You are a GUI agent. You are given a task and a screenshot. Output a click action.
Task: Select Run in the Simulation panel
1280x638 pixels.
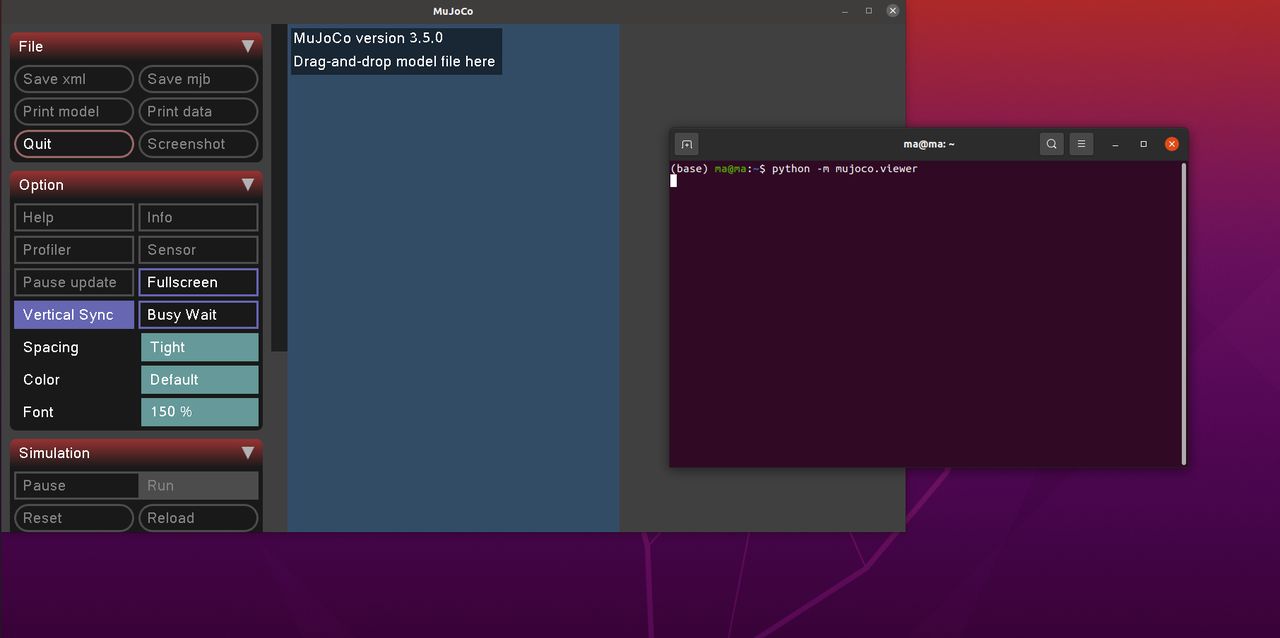tap(198, 486)
